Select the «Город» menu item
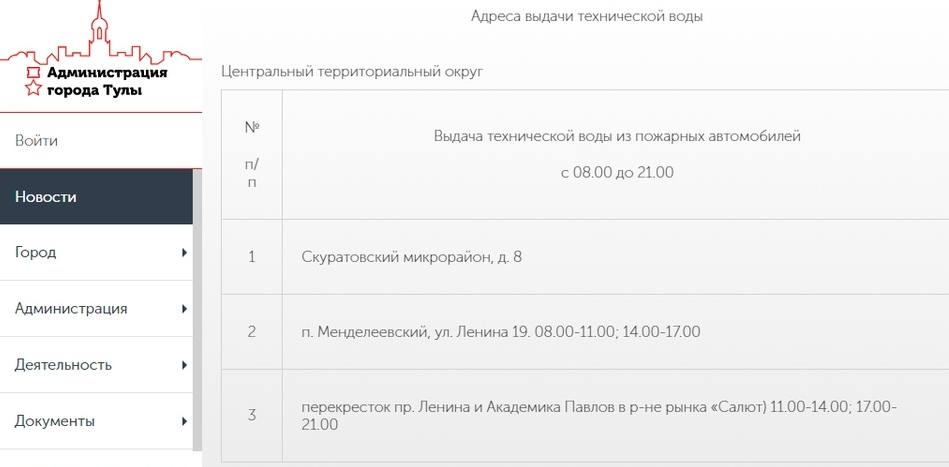Viewport: 949px width, 467px height. pos(36,253)
